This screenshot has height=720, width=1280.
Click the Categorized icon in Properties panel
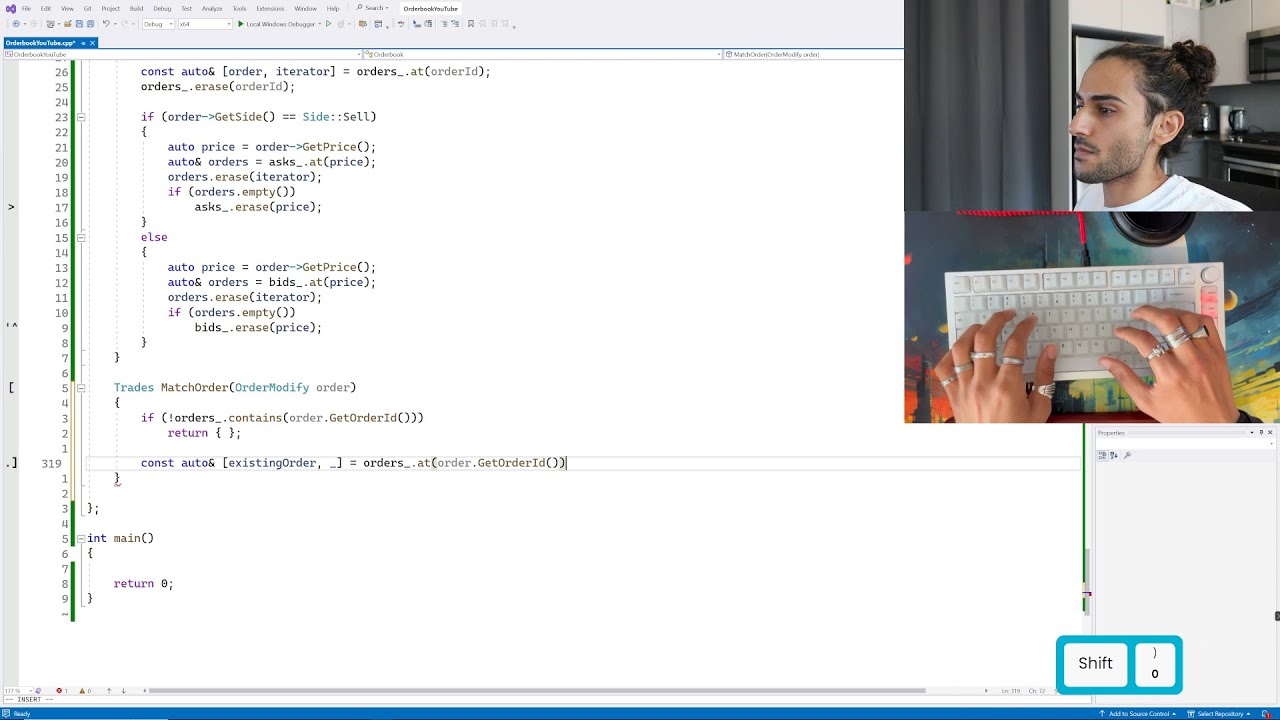[x=1103, y=455]
